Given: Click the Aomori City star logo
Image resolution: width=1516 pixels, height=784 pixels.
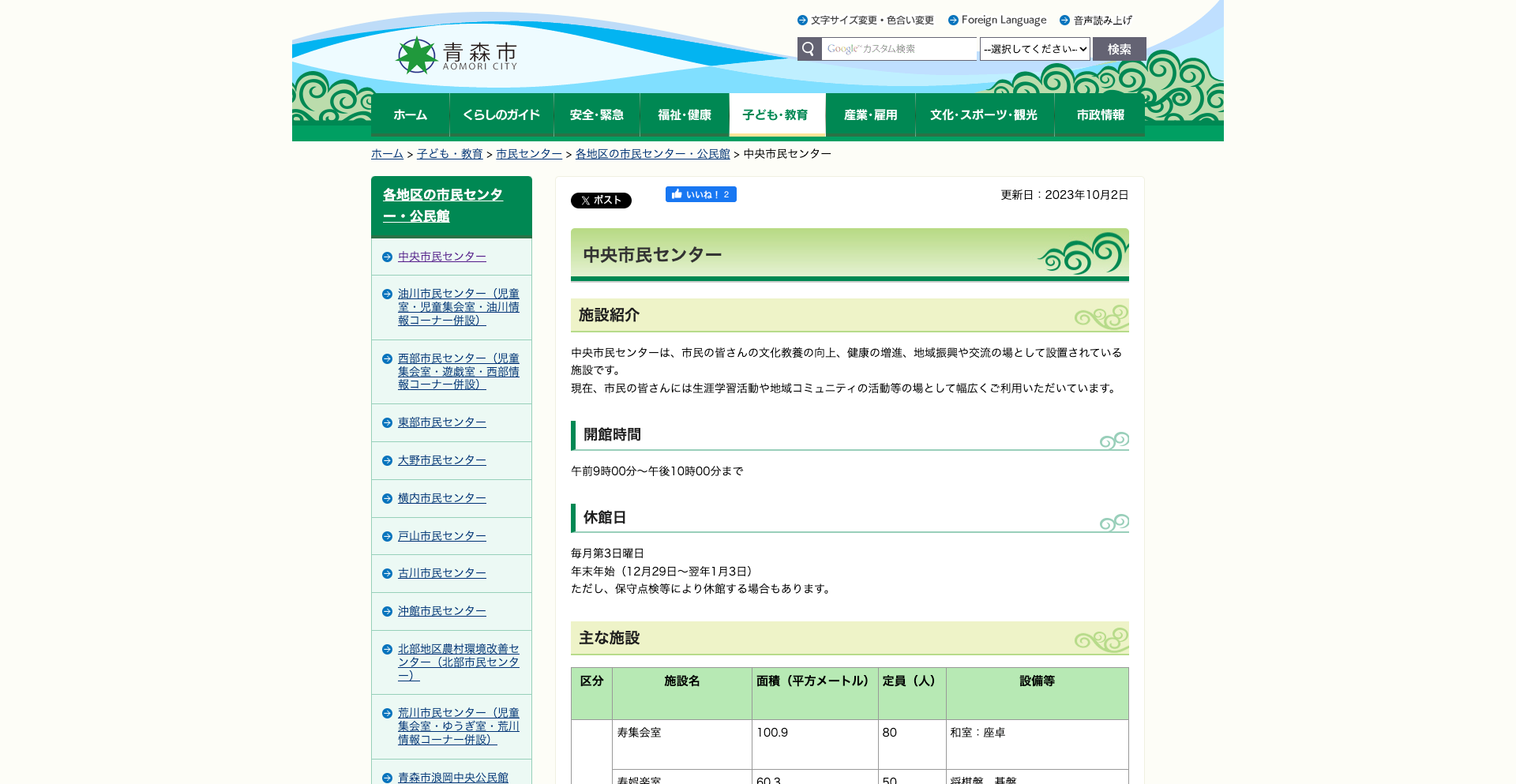Looking at the screenshot, I should coord(415,53).
